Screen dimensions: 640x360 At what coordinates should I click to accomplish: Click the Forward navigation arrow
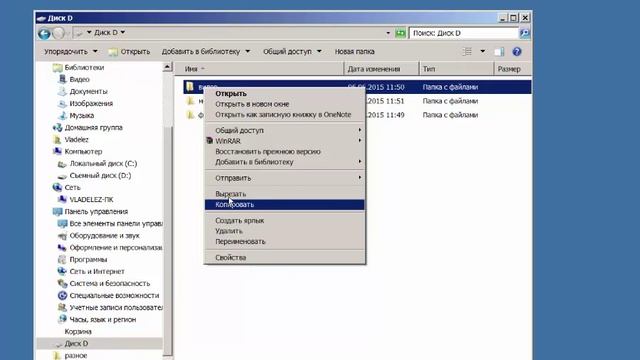[x=59, y=33]
